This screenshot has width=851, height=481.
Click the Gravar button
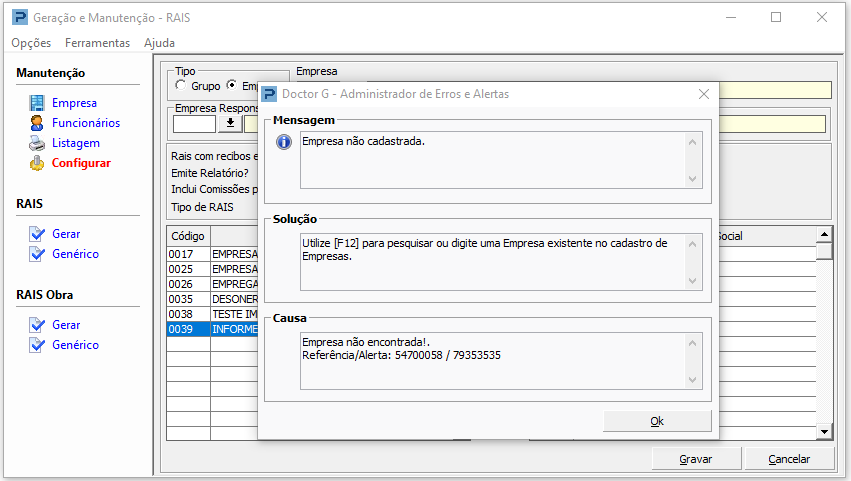[x=696, y=459]
